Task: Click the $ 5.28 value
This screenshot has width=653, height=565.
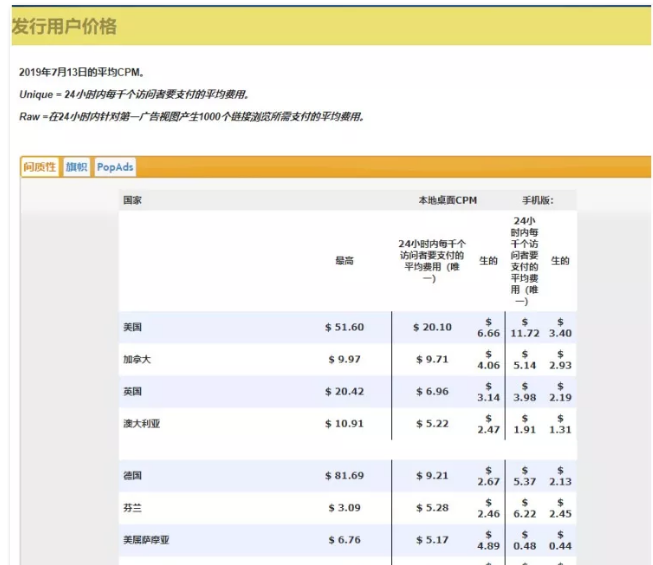Action: coord(432,508)
